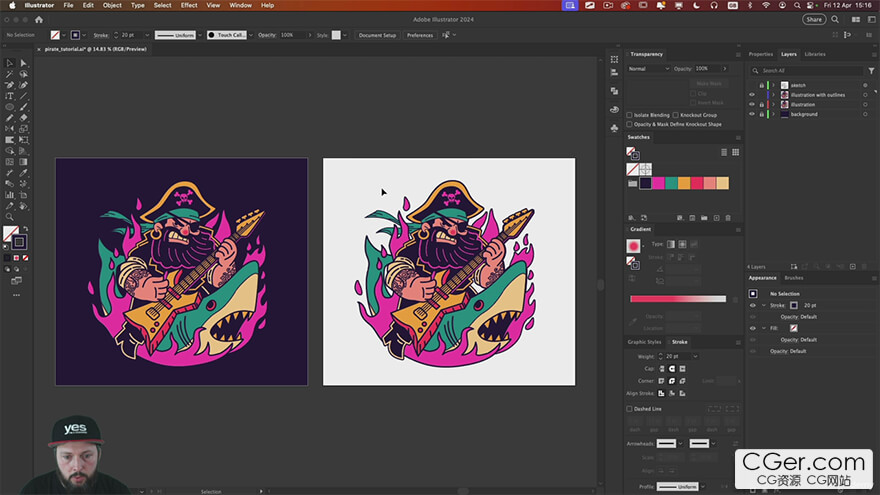This screenshot has width=880, height=495.
Task: Choose round cap in Stroke panel
Action: 672,369
